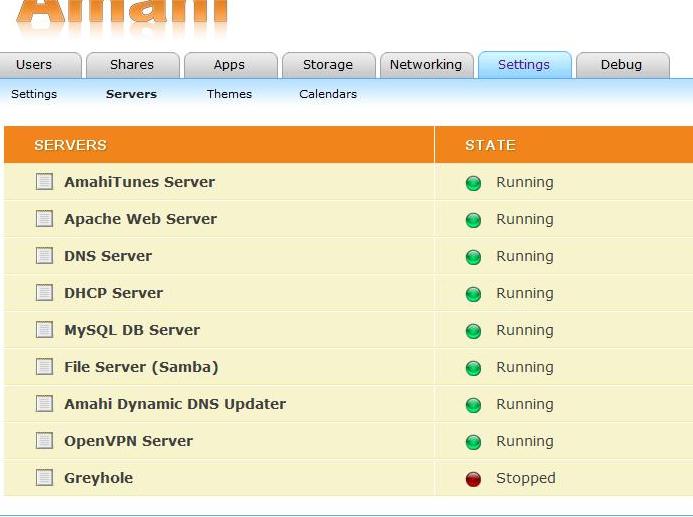The height and width of the screenshot is (517, 693).
Task: Open the Settings sub-menu link
Action: pyautogui.click(x=34, y=94)
